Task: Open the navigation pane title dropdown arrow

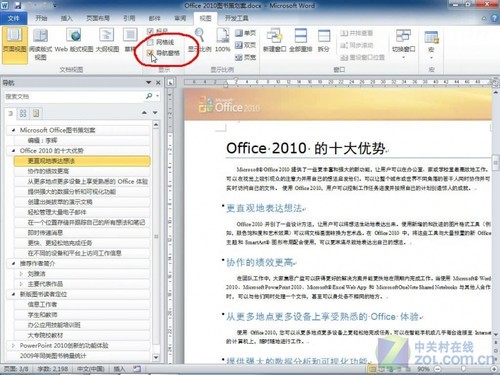Action: 149,82
